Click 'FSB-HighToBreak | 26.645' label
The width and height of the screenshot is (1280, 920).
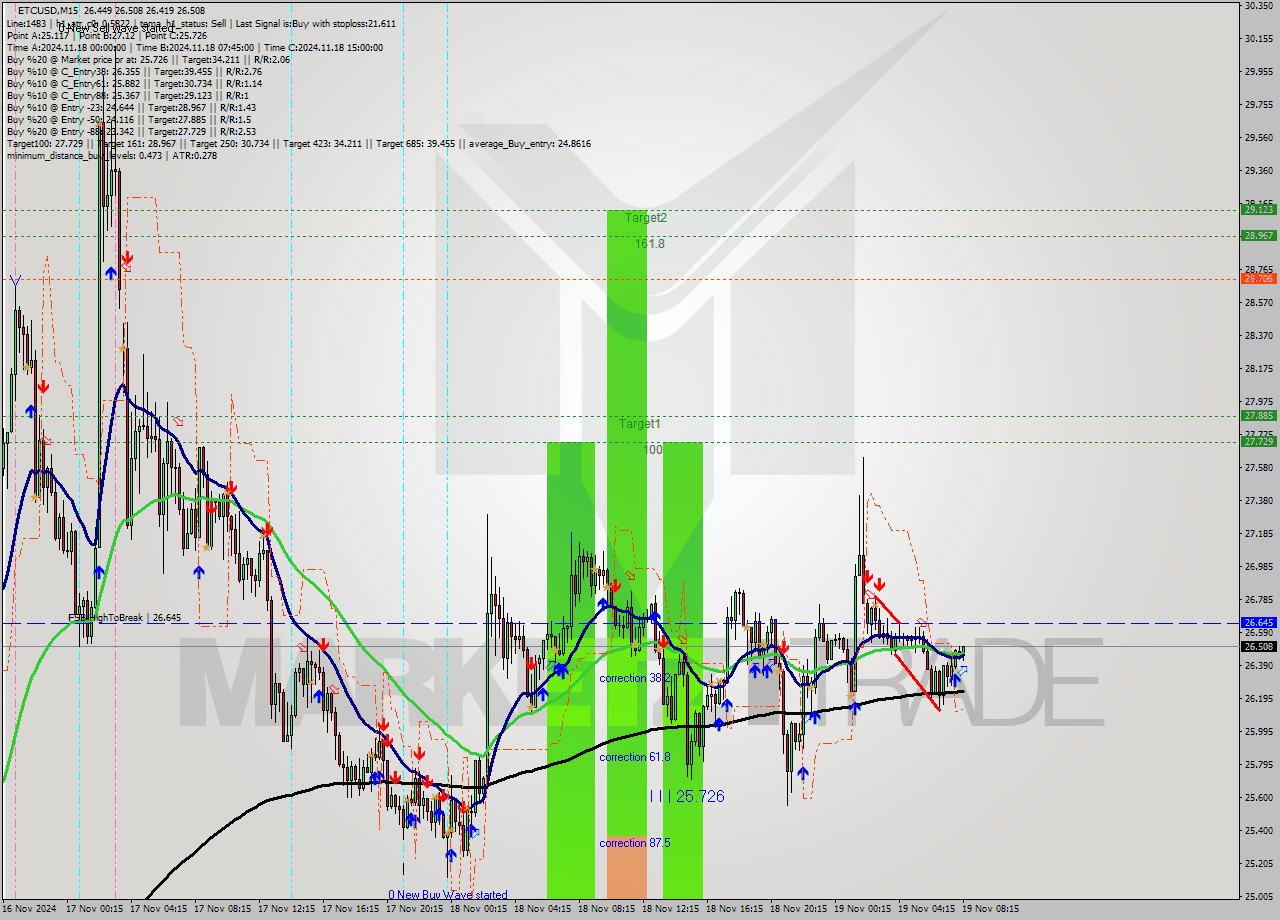pos(125,618)
